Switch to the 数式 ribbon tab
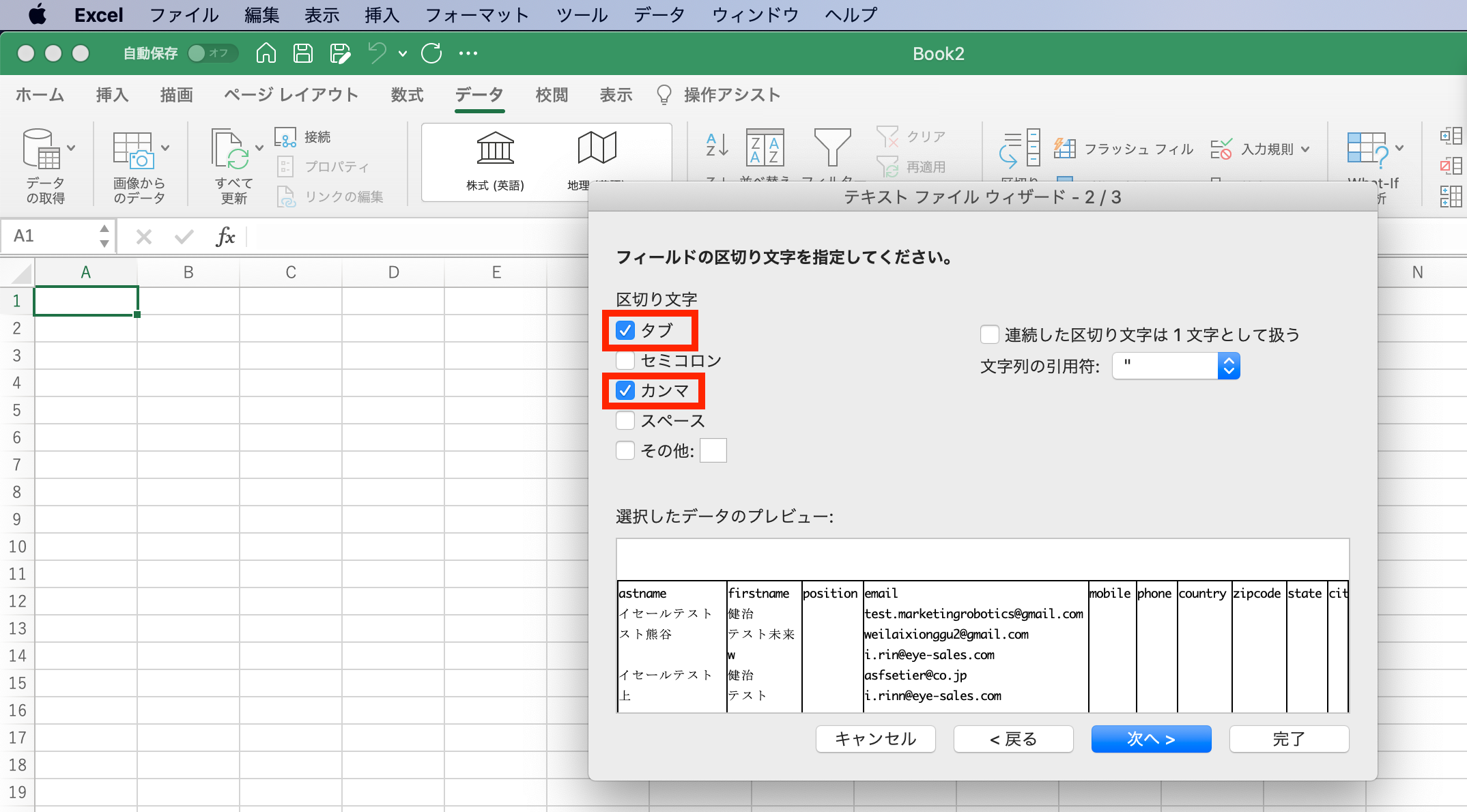 (407, 95)
